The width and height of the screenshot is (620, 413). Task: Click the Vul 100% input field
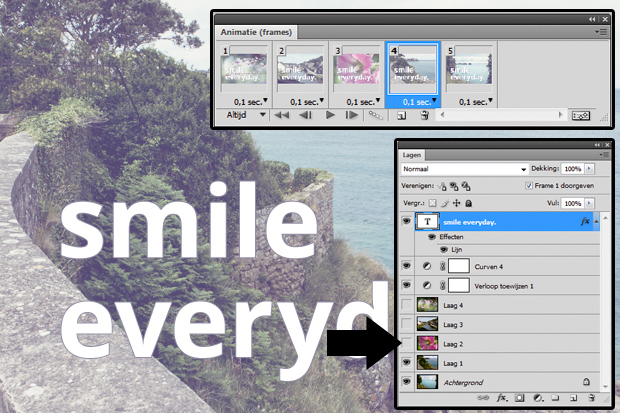(573, 203)
